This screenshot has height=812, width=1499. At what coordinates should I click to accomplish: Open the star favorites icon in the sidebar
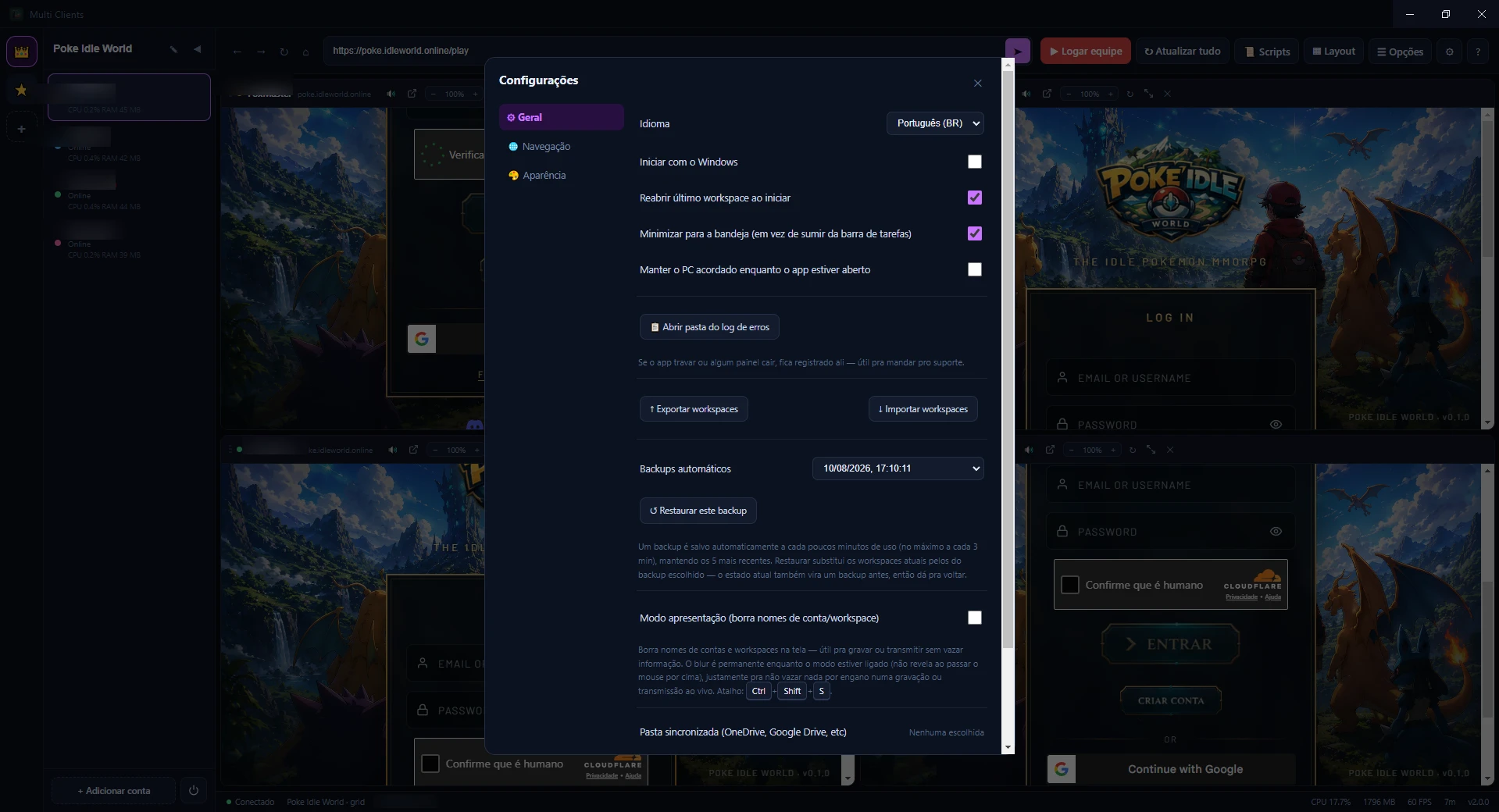tap(22, 90)
